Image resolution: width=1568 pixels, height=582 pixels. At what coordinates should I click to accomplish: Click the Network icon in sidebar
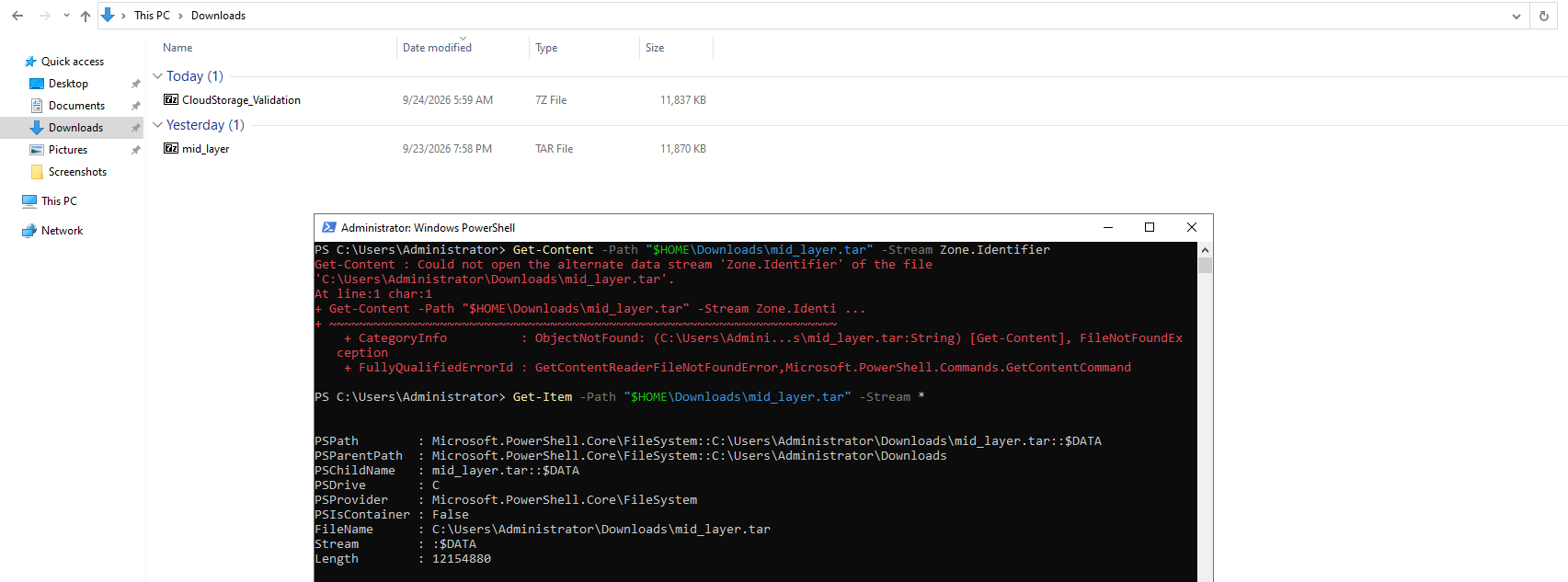29,231
